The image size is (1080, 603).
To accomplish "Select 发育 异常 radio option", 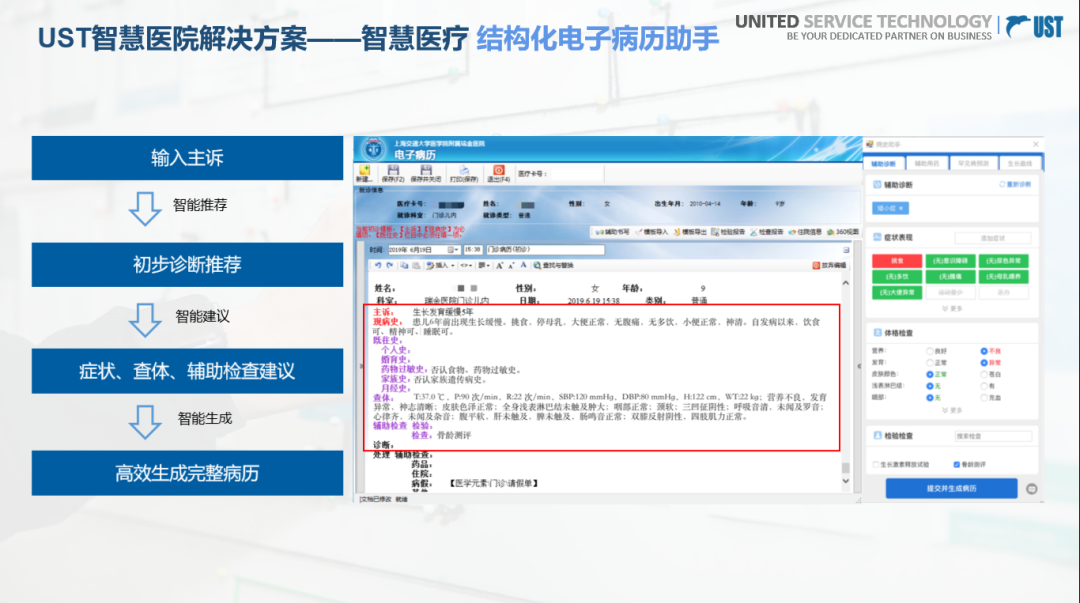I will (984, 362).
